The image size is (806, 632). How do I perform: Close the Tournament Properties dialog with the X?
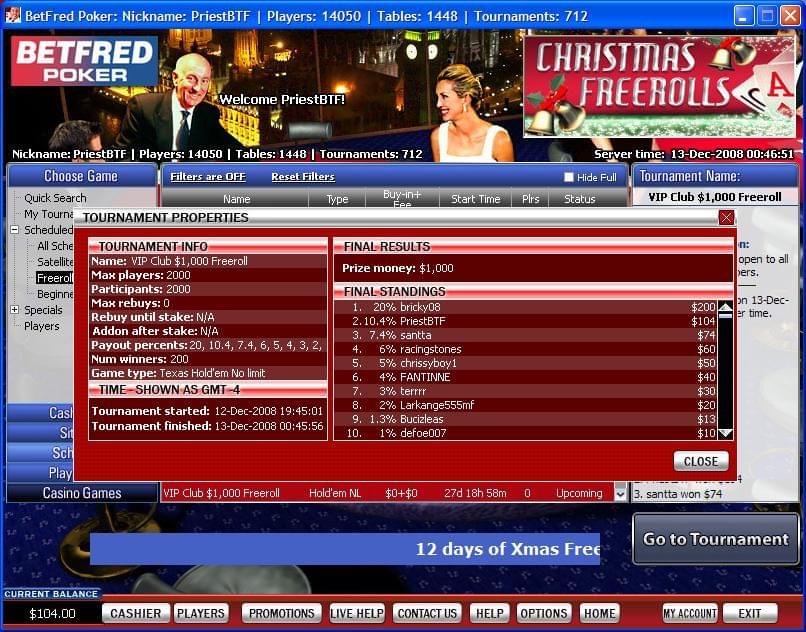[726, 218]
